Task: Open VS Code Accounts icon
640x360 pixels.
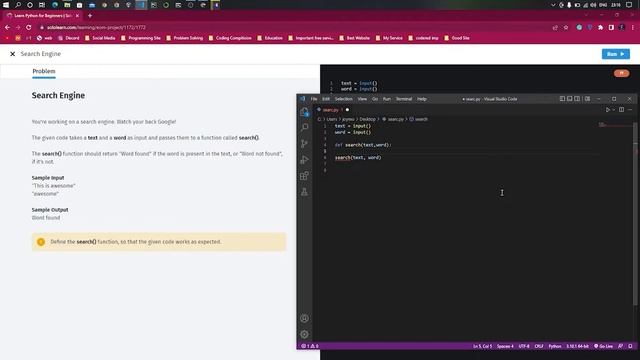Action: pos(304,318)
